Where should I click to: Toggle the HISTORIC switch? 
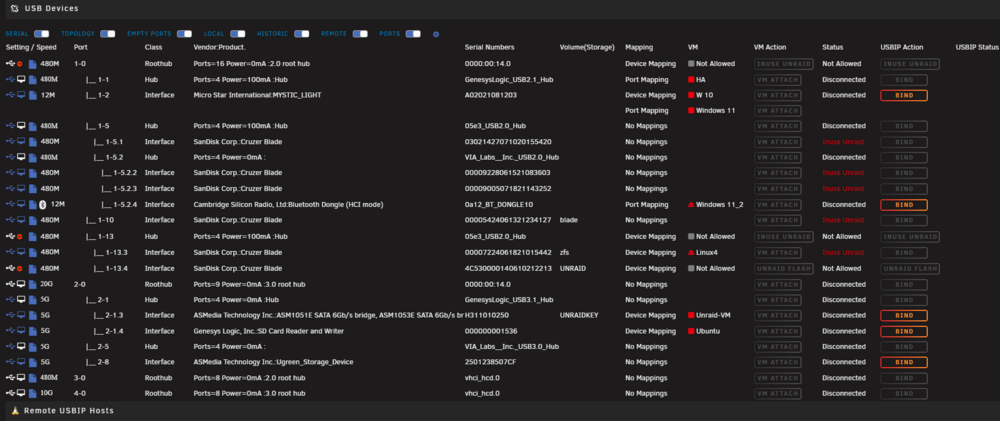[302, 34]
